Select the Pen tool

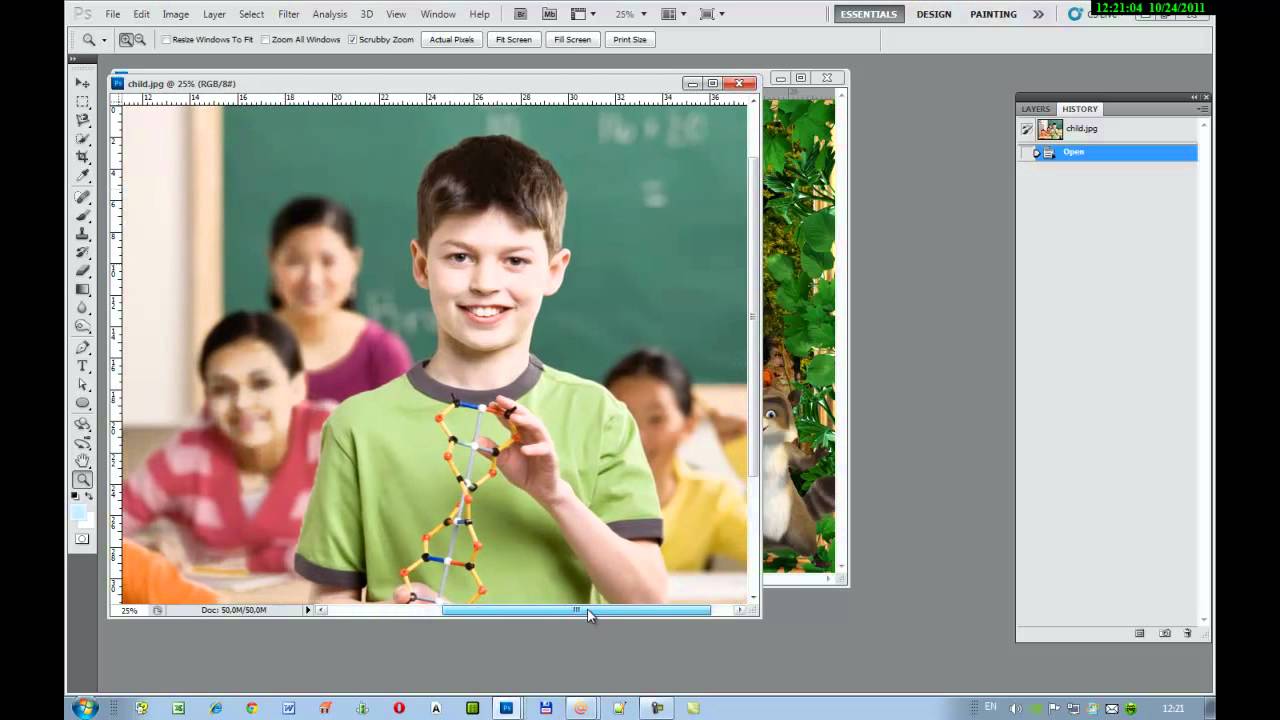click(83, 348)
